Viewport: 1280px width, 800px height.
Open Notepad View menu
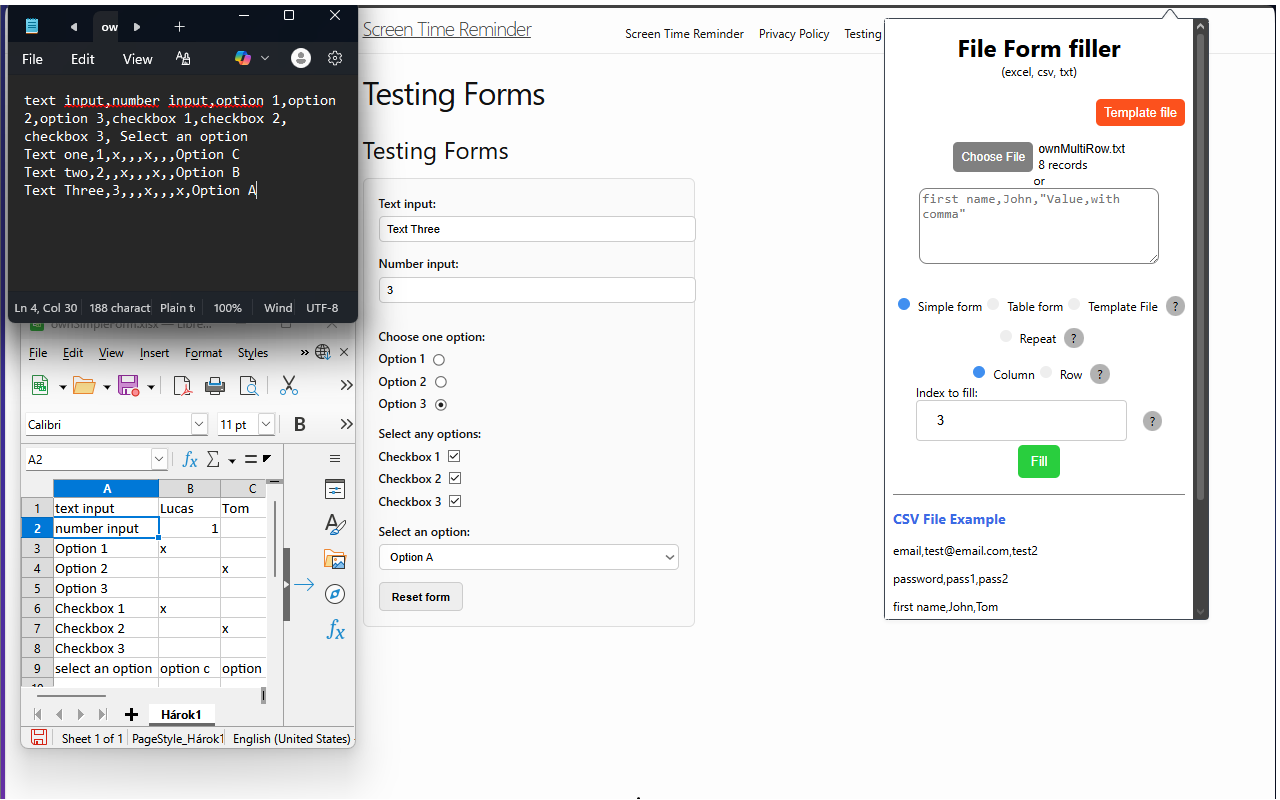coord(138,59)
